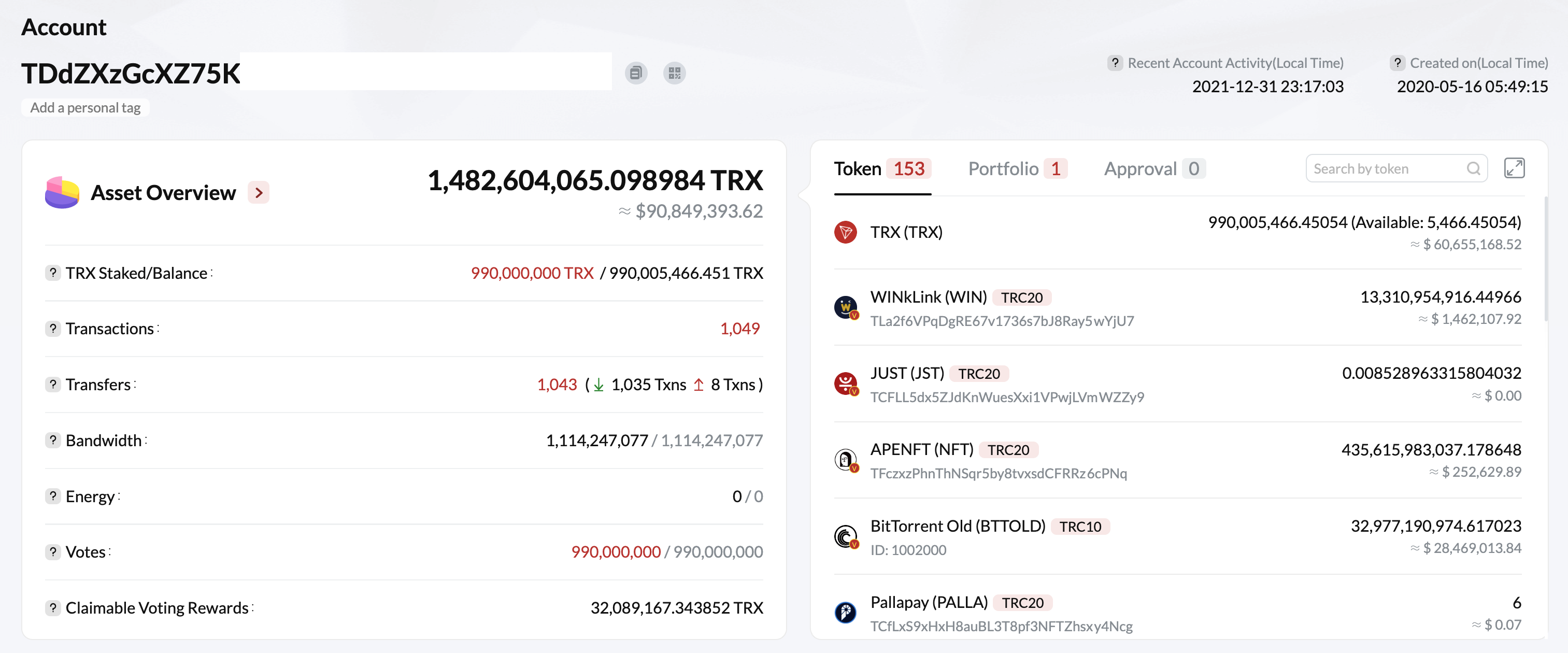Click the TRC20 badge on WINkLink
This screenshot has width=1568, height=653.
pyautogui.click(x=1021, y=297)
